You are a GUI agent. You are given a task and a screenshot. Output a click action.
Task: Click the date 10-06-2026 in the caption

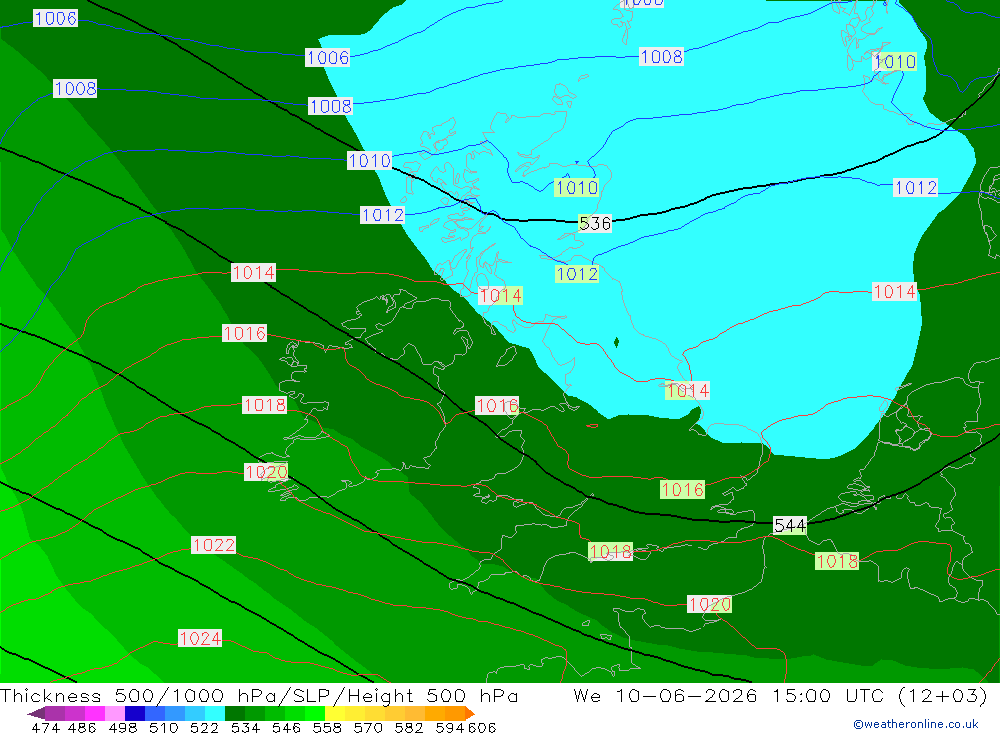click(x=686, y=695)
